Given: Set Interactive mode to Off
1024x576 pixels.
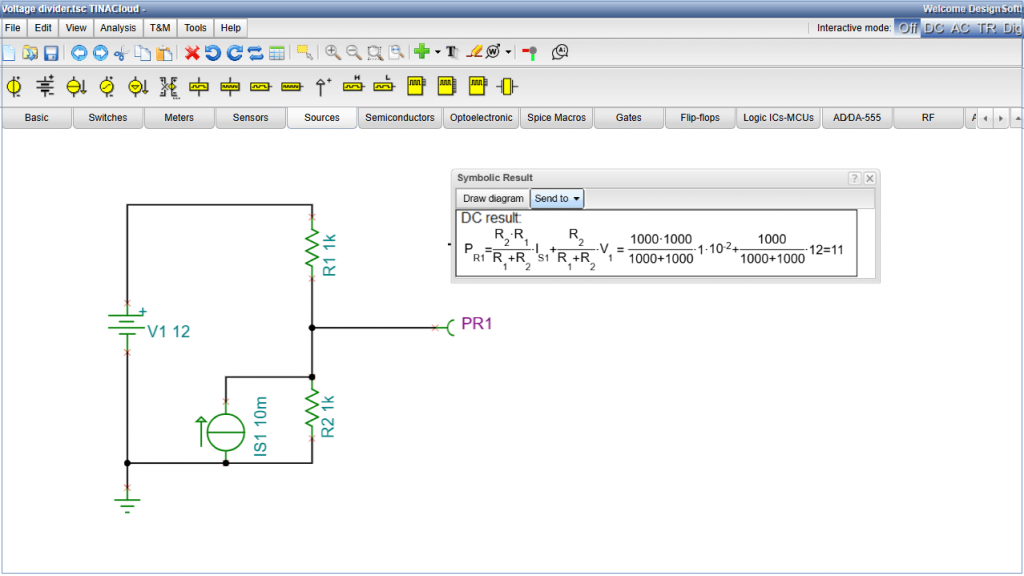Looking at the screenshot, I should [x=907, y=28].
